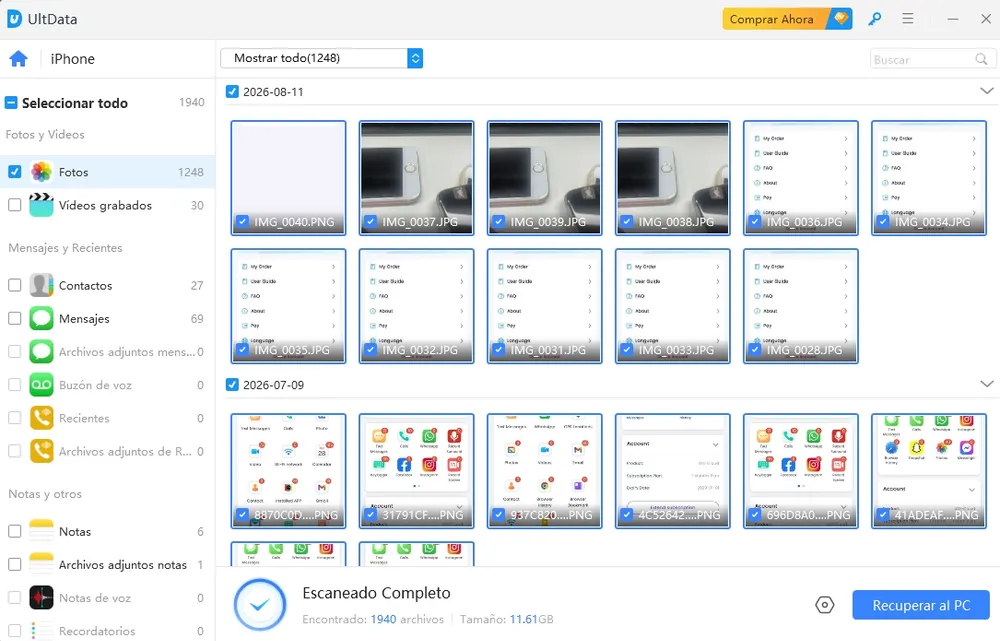Select the Contactos category label

coord(85,286)
